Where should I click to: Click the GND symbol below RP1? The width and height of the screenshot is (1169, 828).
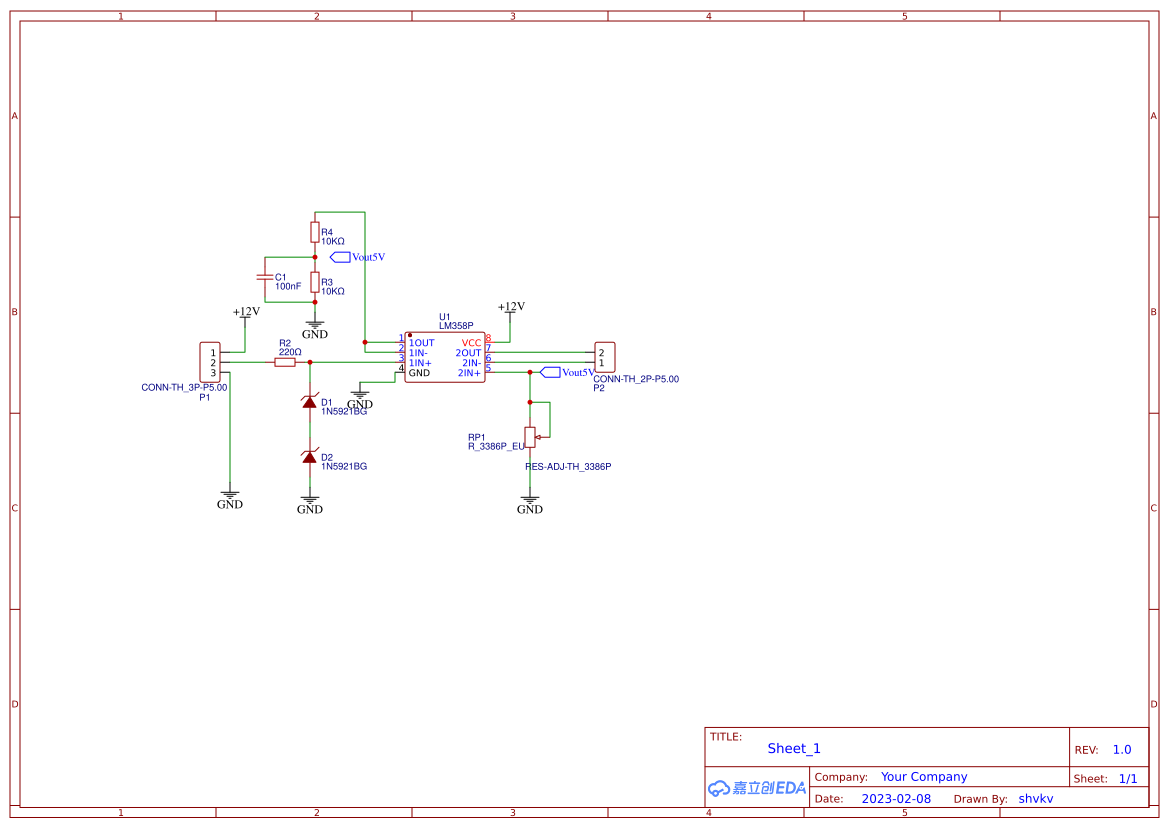pyautogui.click(x=529, y=498)
